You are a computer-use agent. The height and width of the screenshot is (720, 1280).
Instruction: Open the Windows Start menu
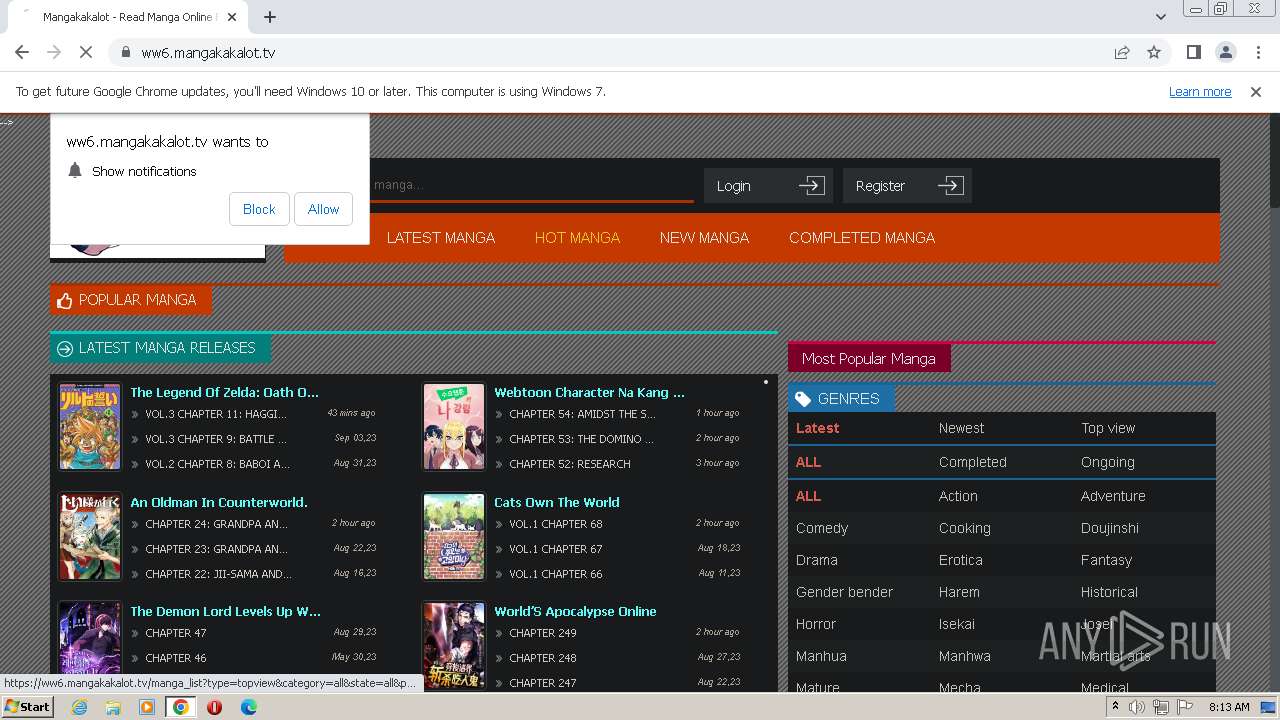tap(28, 706)
